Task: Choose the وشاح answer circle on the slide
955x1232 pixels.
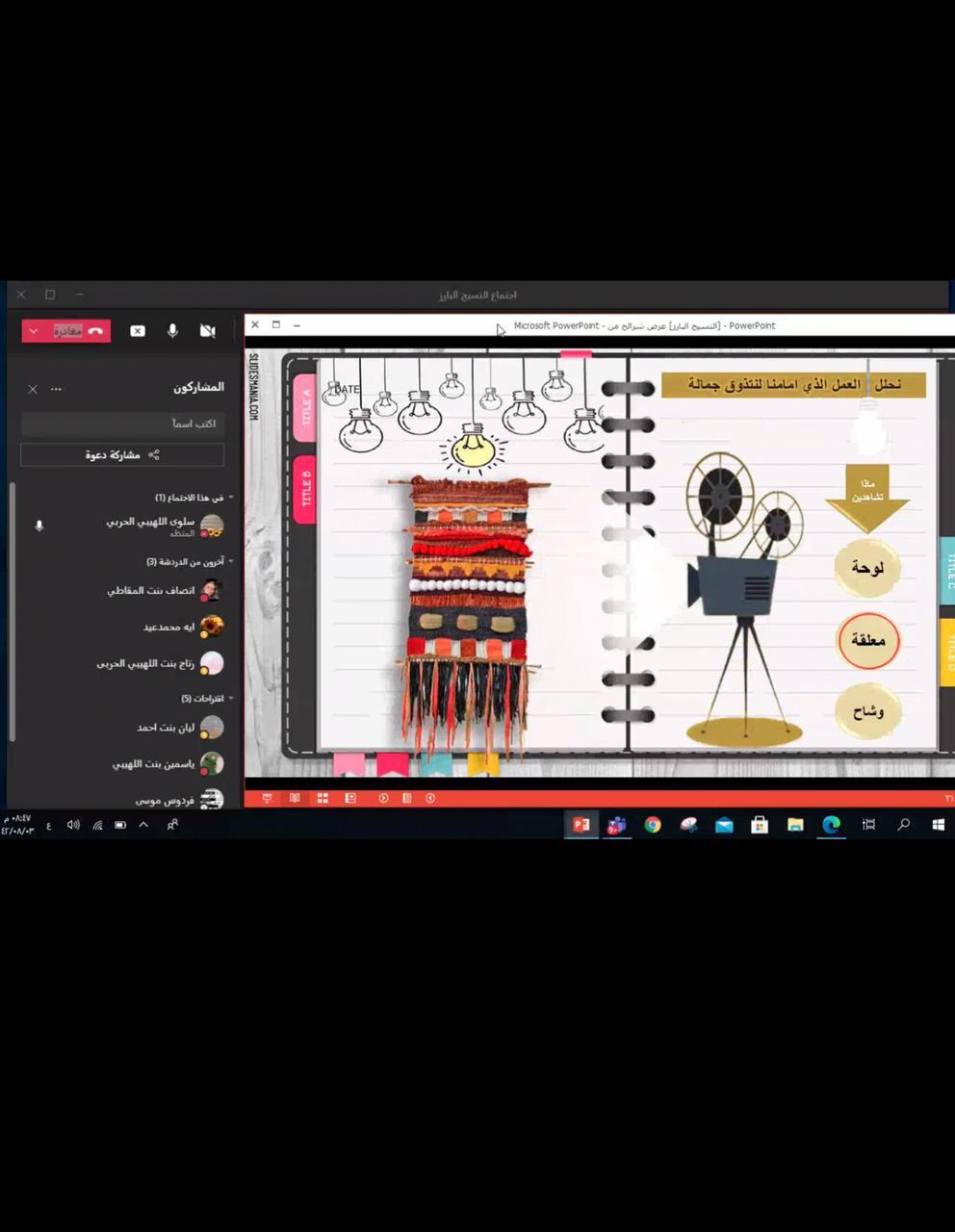Action: tap(867, 712)
